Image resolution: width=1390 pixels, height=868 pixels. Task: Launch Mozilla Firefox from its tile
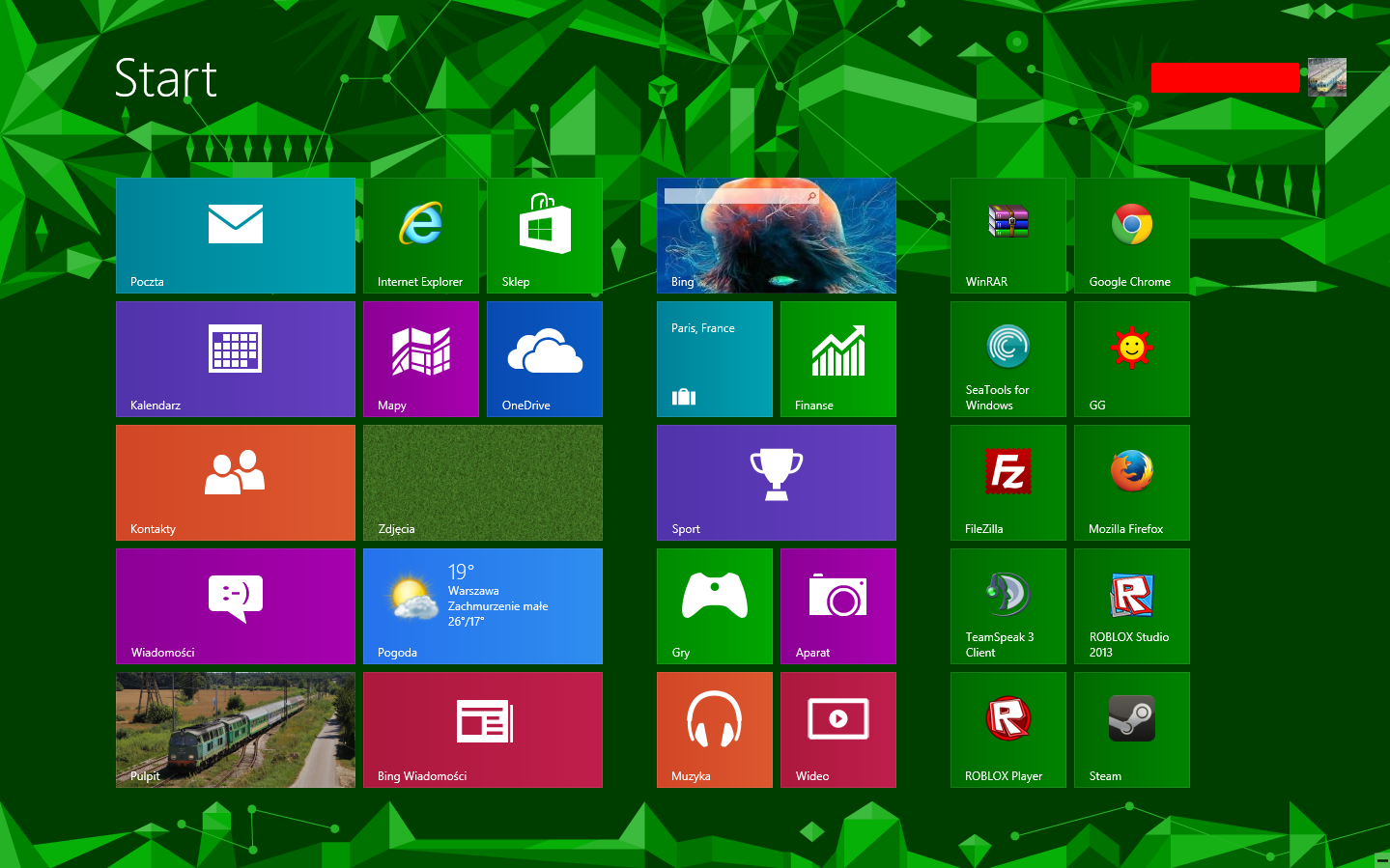1132,483
